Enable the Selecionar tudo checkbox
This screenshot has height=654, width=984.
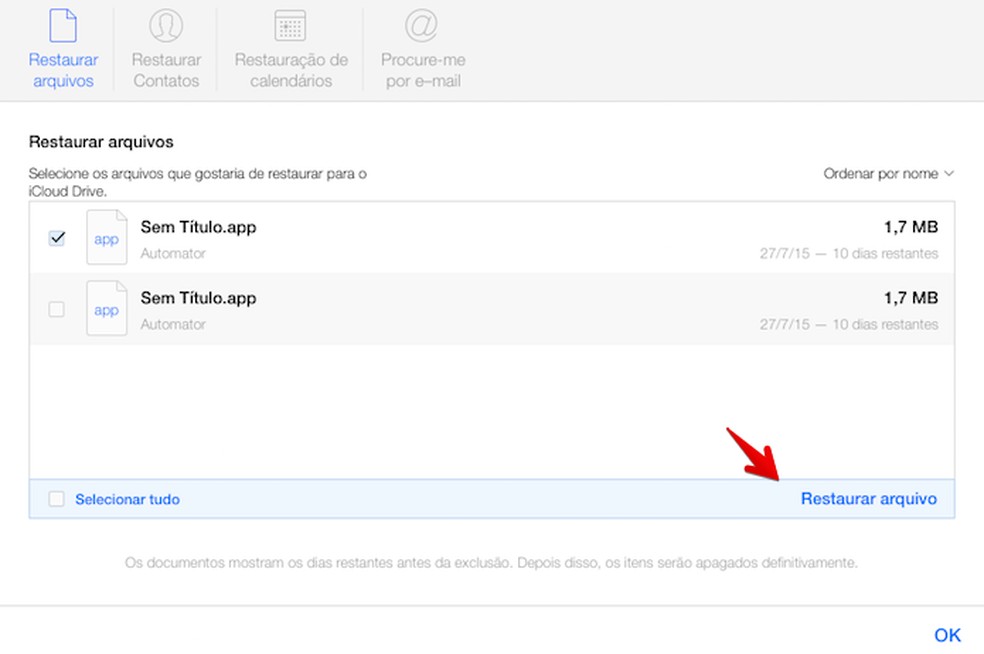56,499
